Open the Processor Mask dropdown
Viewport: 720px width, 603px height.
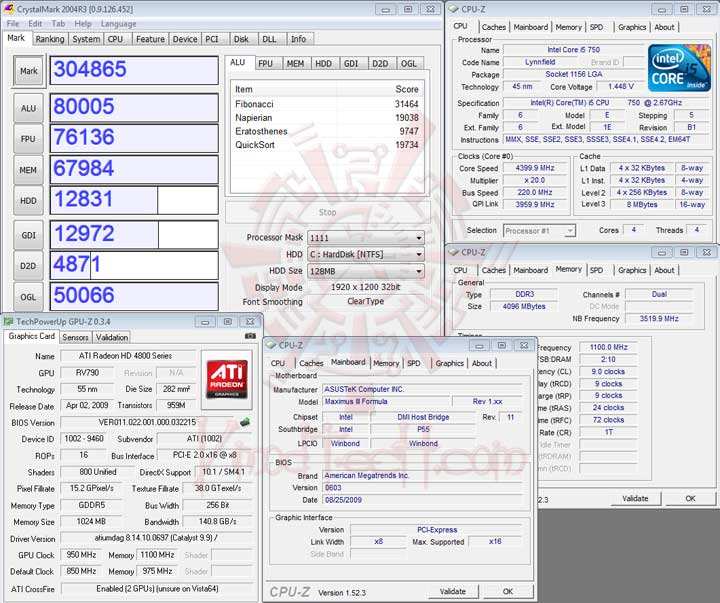click(x=366, y=238)
